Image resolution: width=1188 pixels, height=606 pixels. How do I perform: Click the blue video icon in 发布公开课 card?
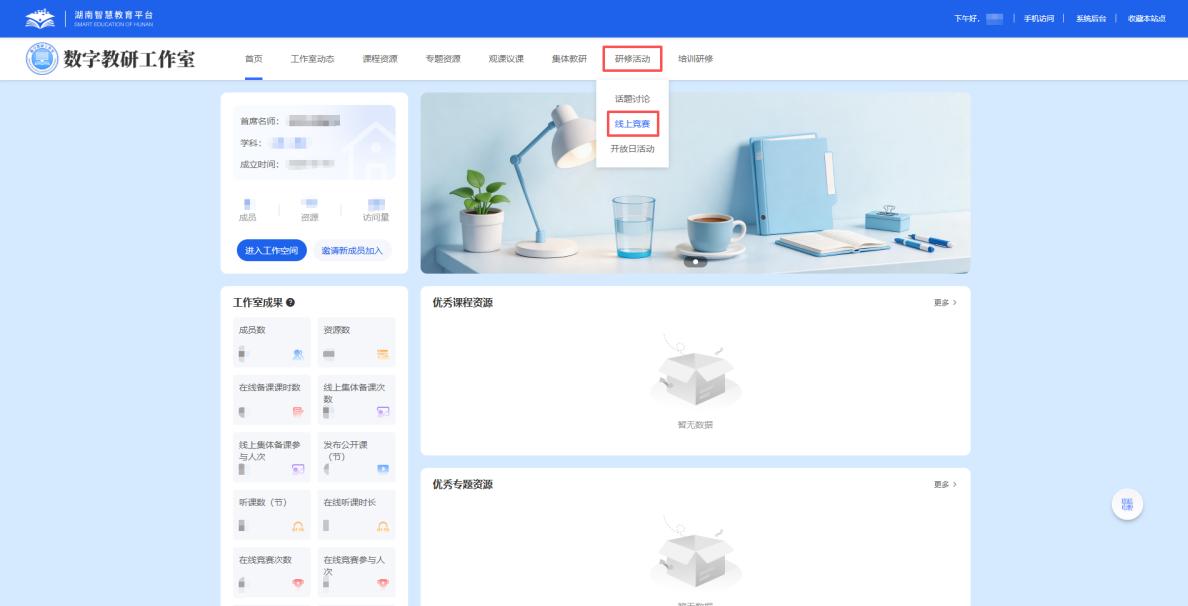pos(383,469)
